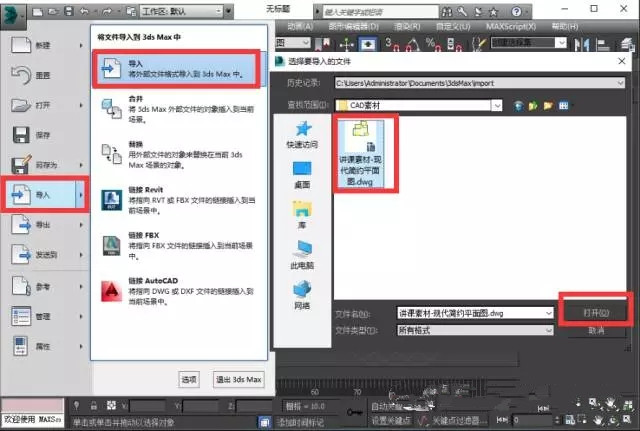Image resolution: width=640 pixels, height=431 pixels.
Task: Click the 退出 3ds Max button
Action: pos(239,380)
